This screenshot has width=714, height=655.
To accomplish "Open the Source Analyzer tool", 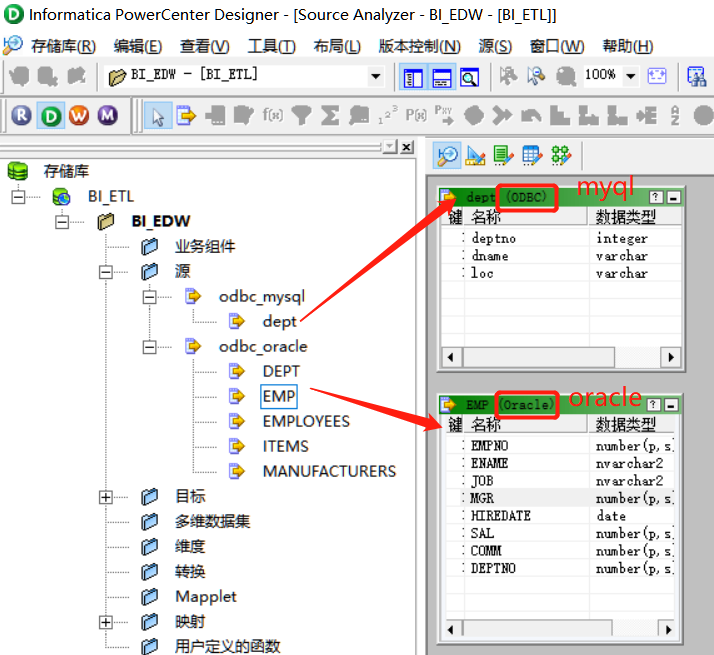I will 447,156.
